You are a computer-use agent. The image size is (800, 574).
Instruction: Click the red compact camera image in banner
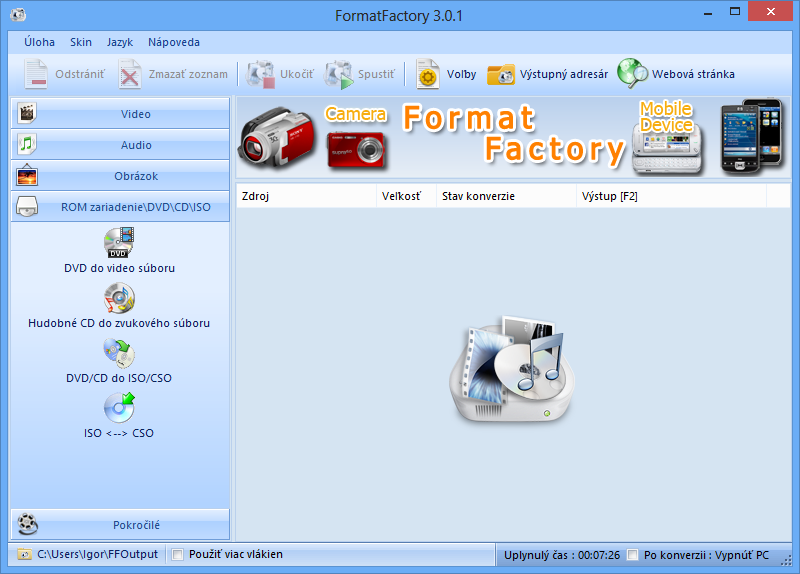(356, 149)
